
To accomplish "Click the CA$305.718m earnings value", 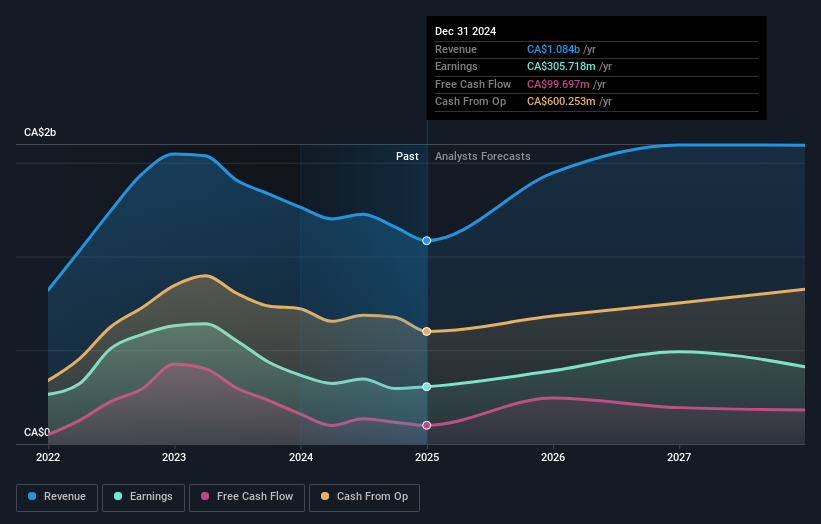I will tap(561, 66).
